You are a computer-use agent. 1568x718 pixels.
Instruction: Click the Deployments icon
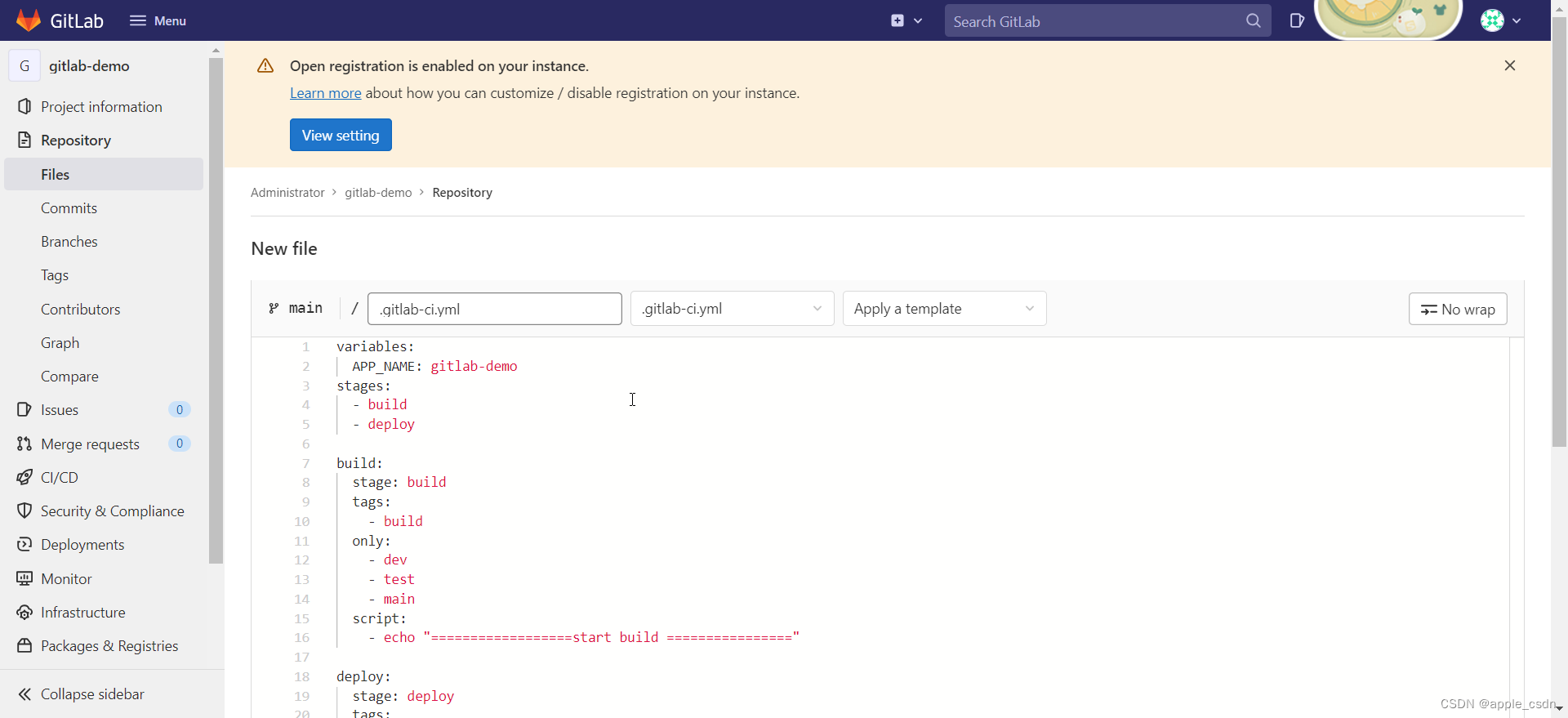pos(24,544)
